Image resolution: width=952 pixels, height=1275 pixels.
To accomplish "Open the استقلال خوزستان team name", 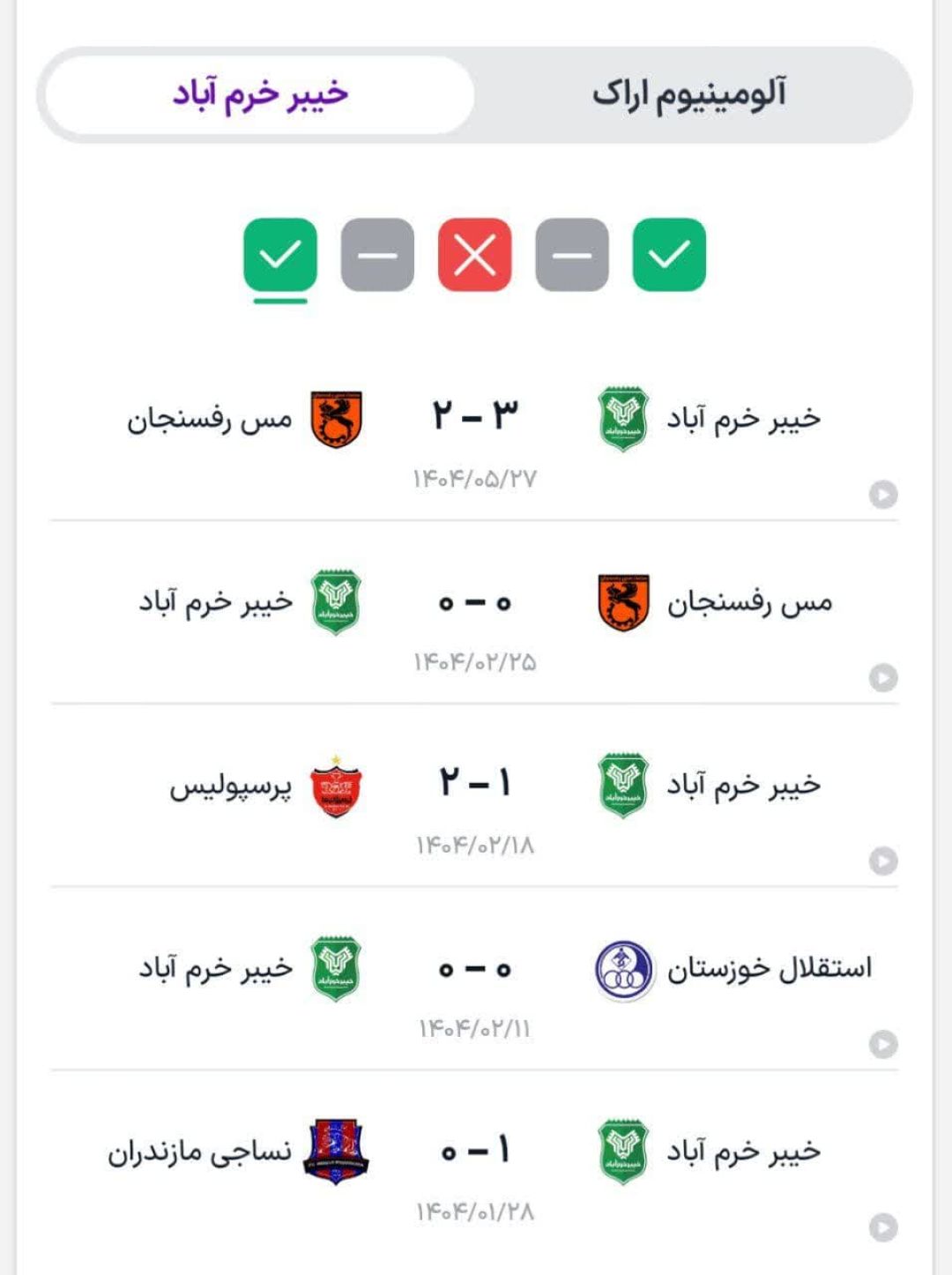I will (x=769, y=969).
